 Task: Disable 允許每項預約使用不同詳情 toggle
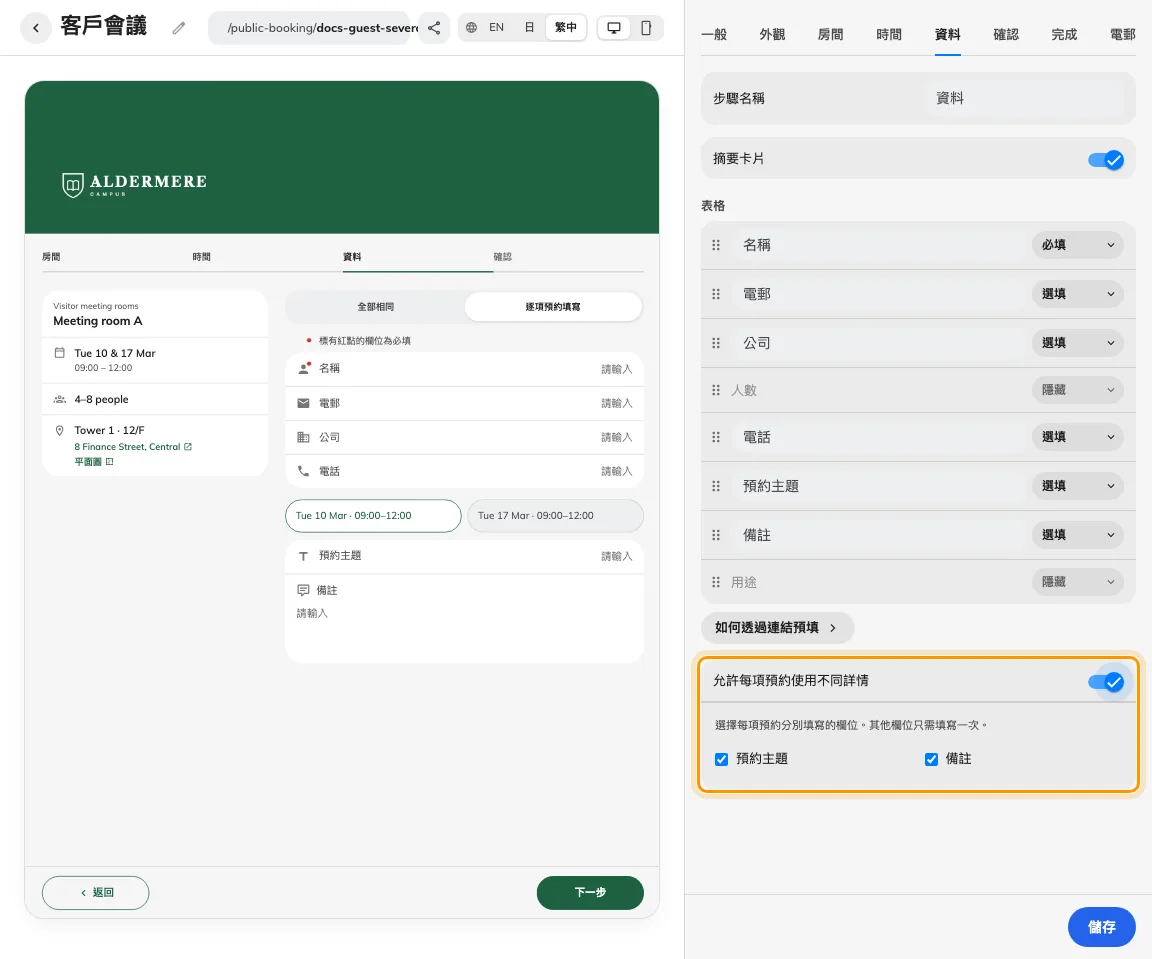pyautogui.click(x=1106, y=681)
